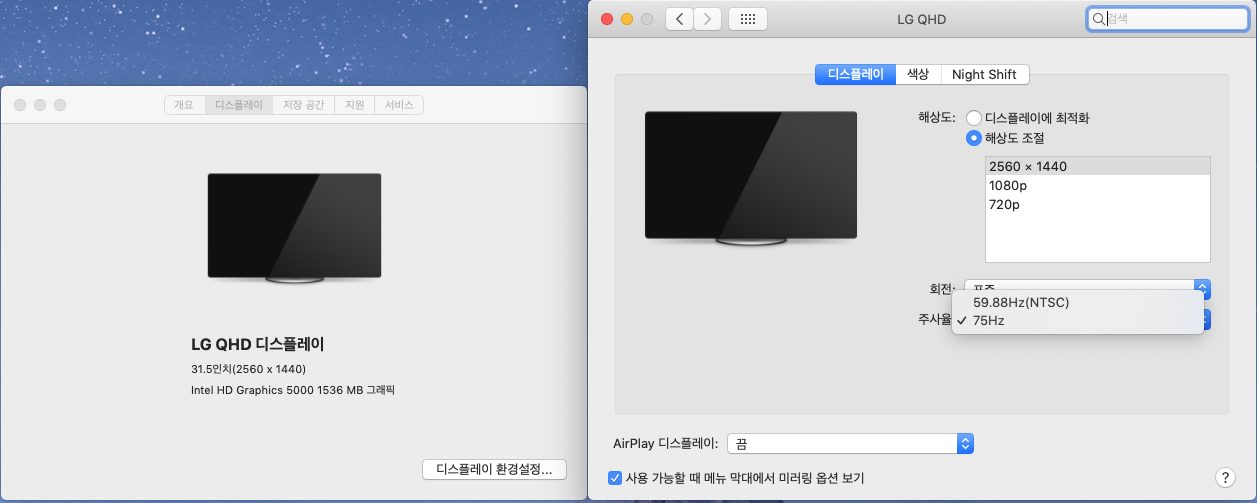Select the 디스플레이 tab in LG QHD window
1257x503 pixels.
pos(855,74)
